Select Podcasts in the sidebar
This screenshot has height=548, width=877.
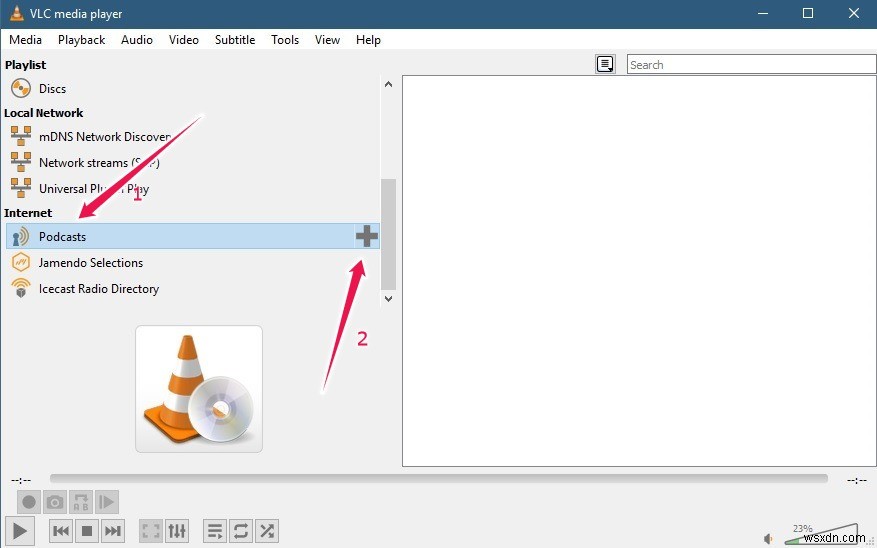click(x=193, y=236)
